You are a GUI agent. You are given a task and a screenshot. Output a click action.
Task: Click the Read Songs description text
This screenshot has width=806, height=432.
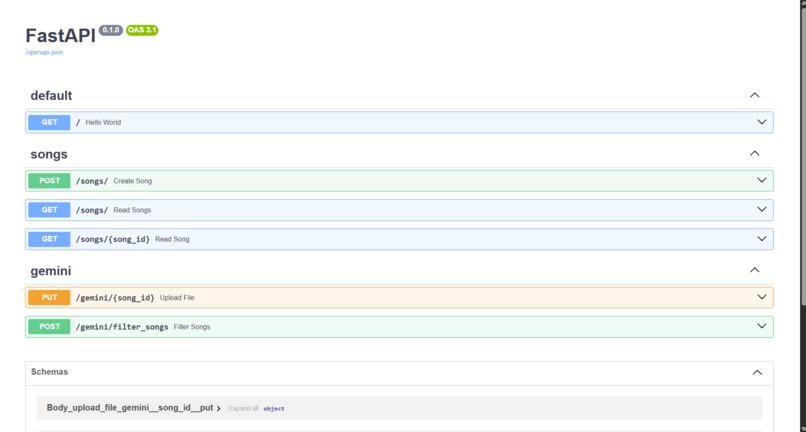(x=132, y=210)
